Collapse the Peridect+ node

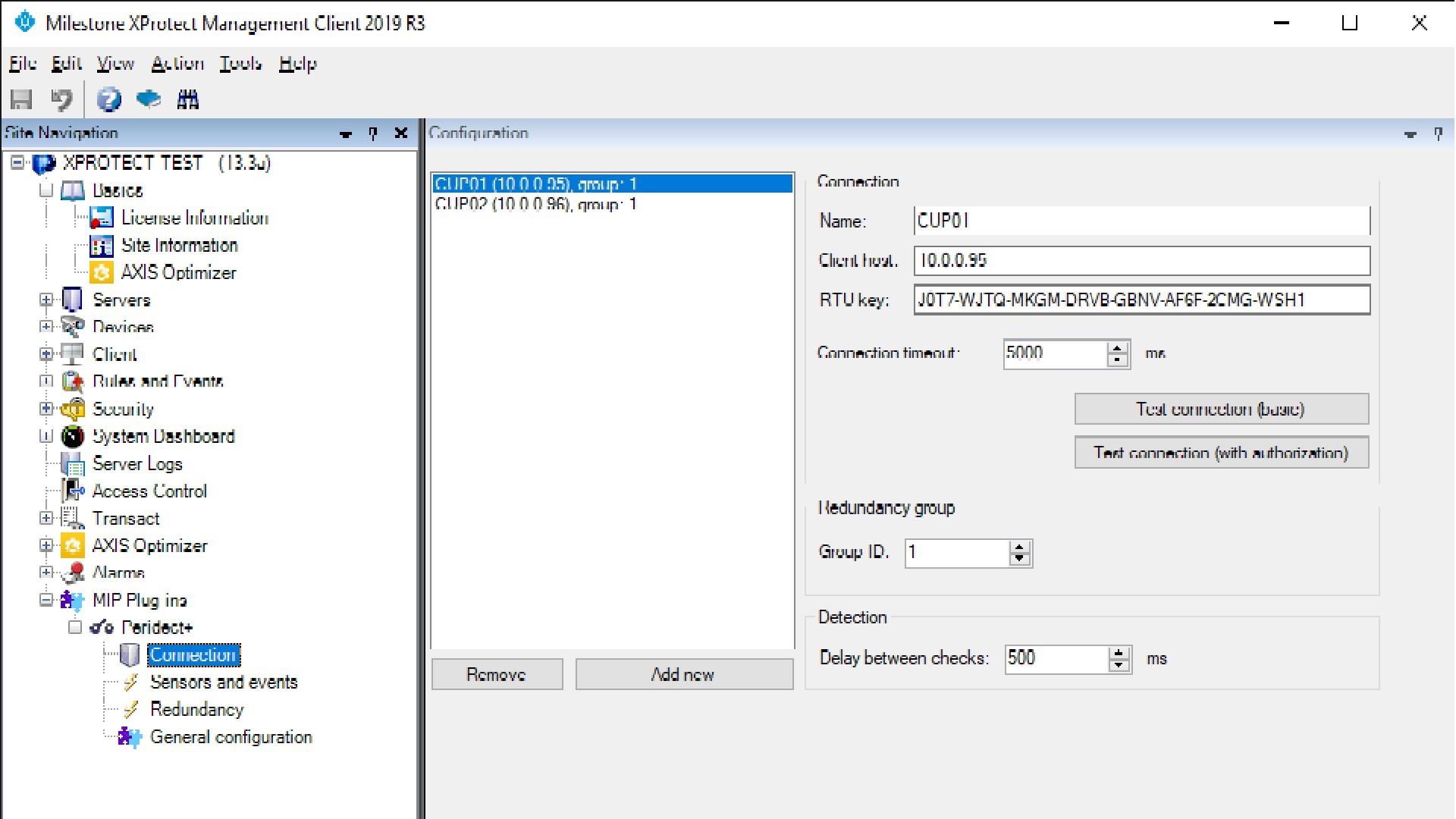[x=75, y=627]
